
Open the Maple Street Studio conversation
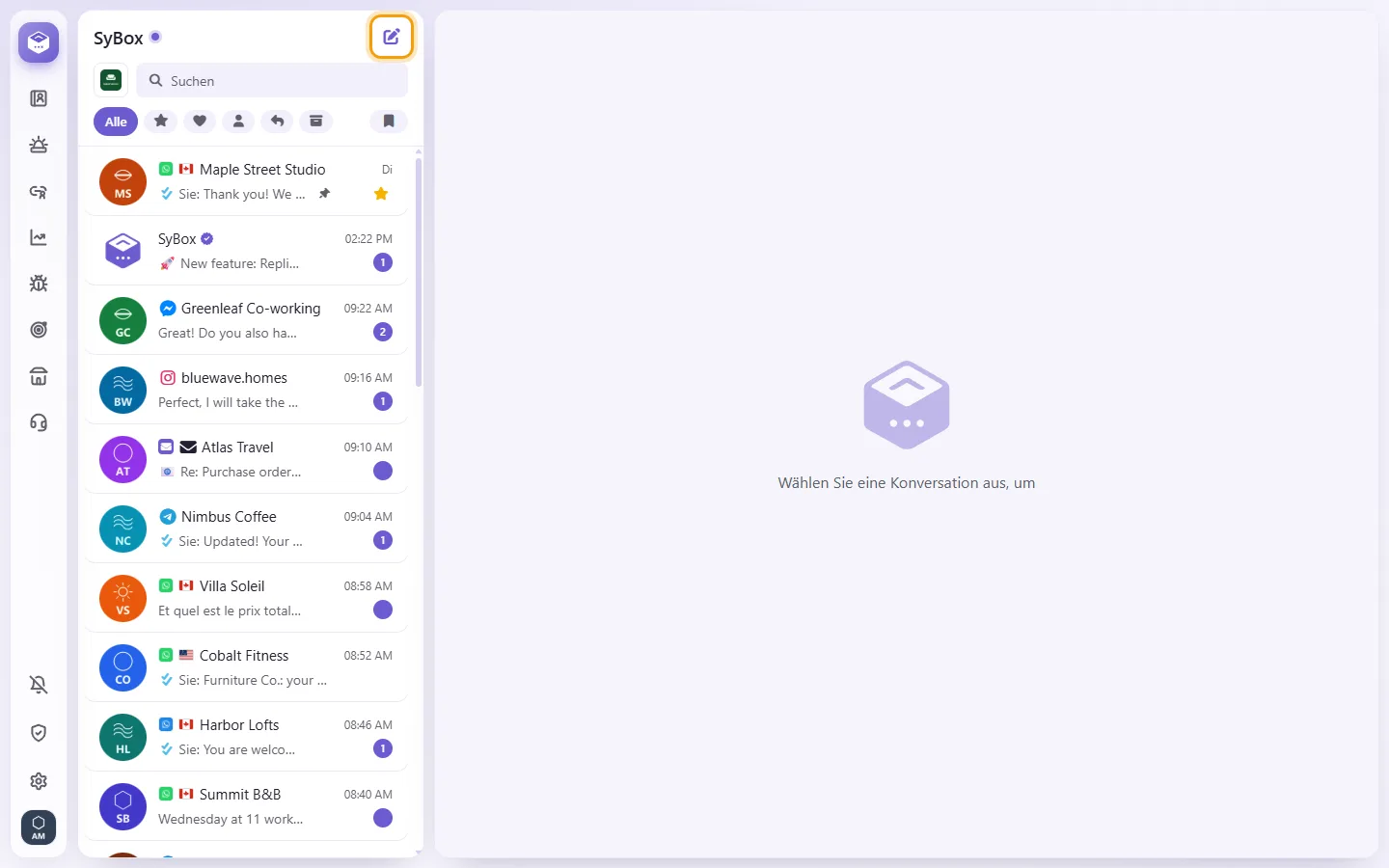[246, 181]
